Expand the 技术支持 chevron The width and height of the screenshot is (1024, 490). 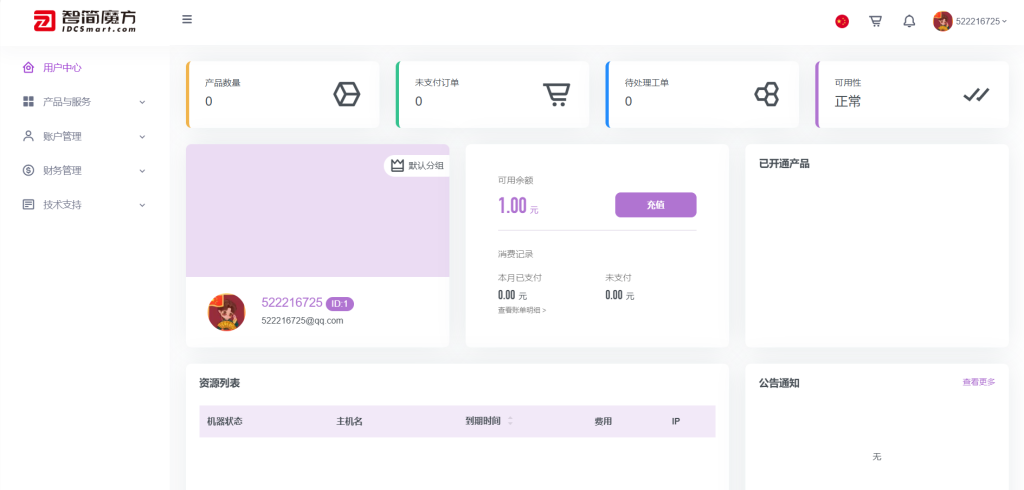click(x=142, y=204)
